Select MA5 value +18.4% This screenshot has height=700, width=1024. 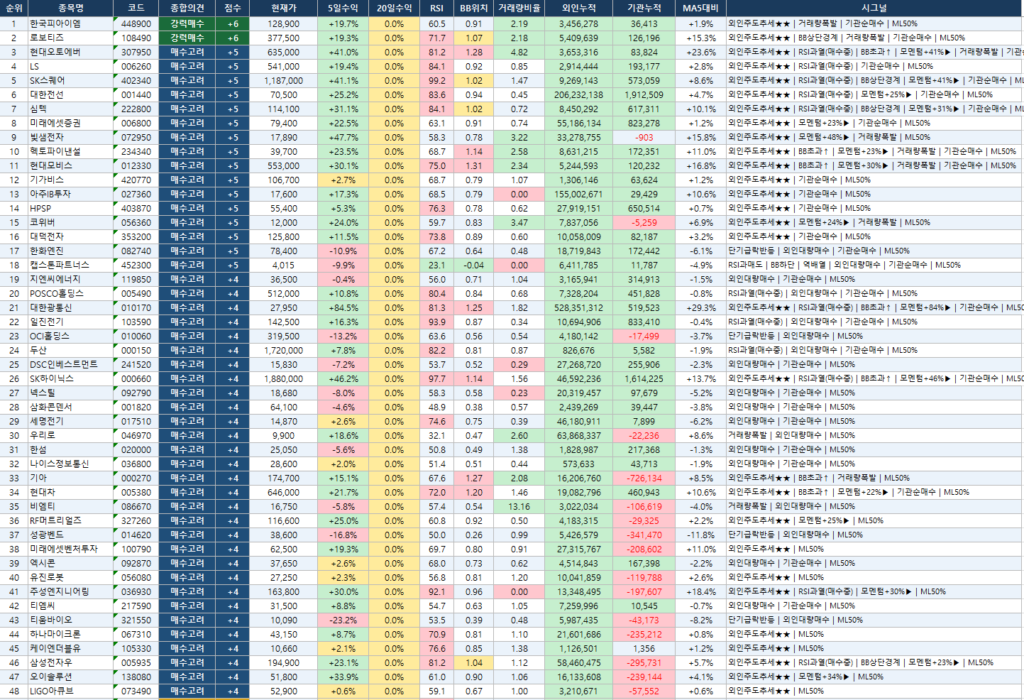click(701, 592)
